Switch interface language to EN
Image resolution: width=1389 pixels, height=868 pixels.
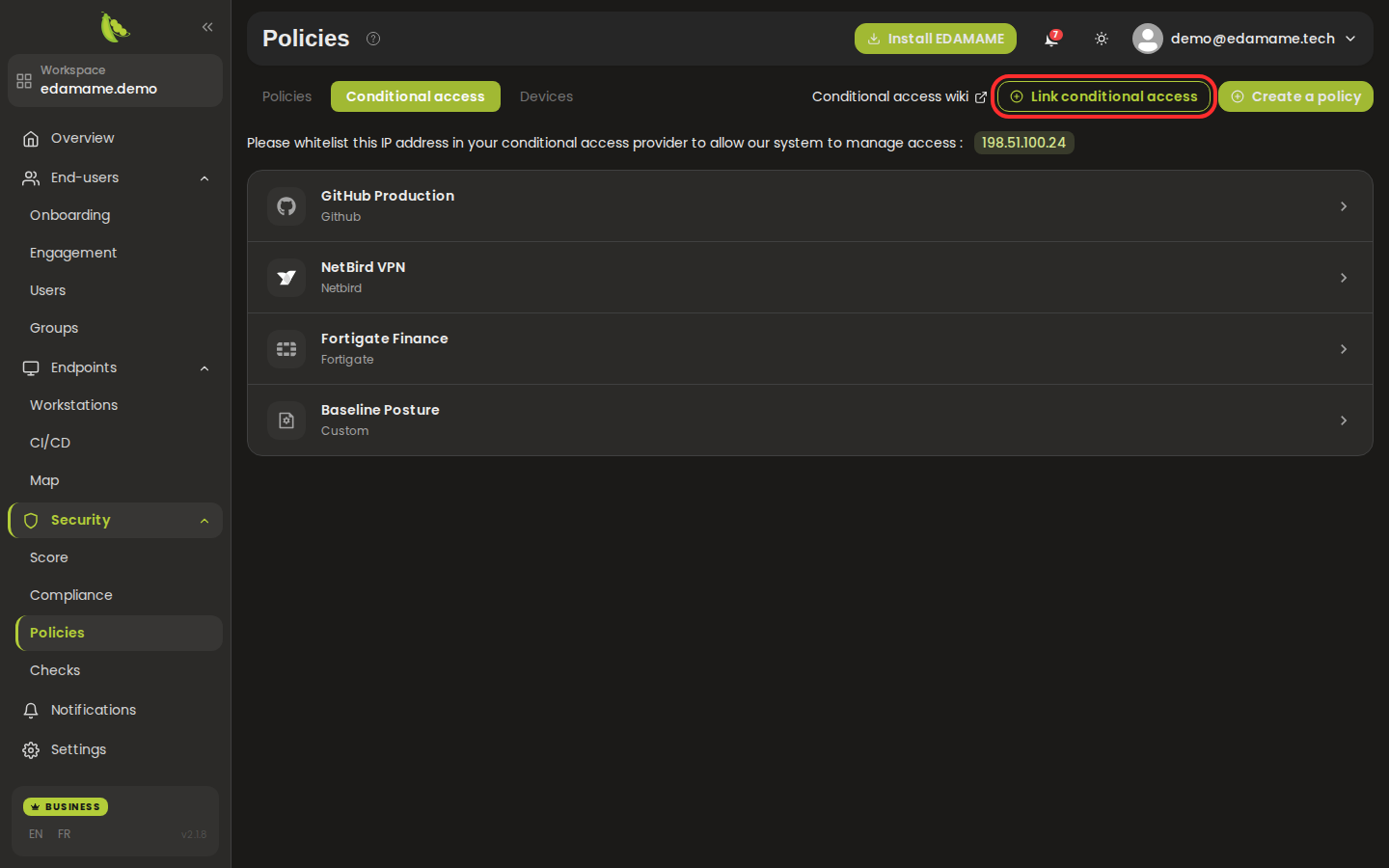[36, 834]
